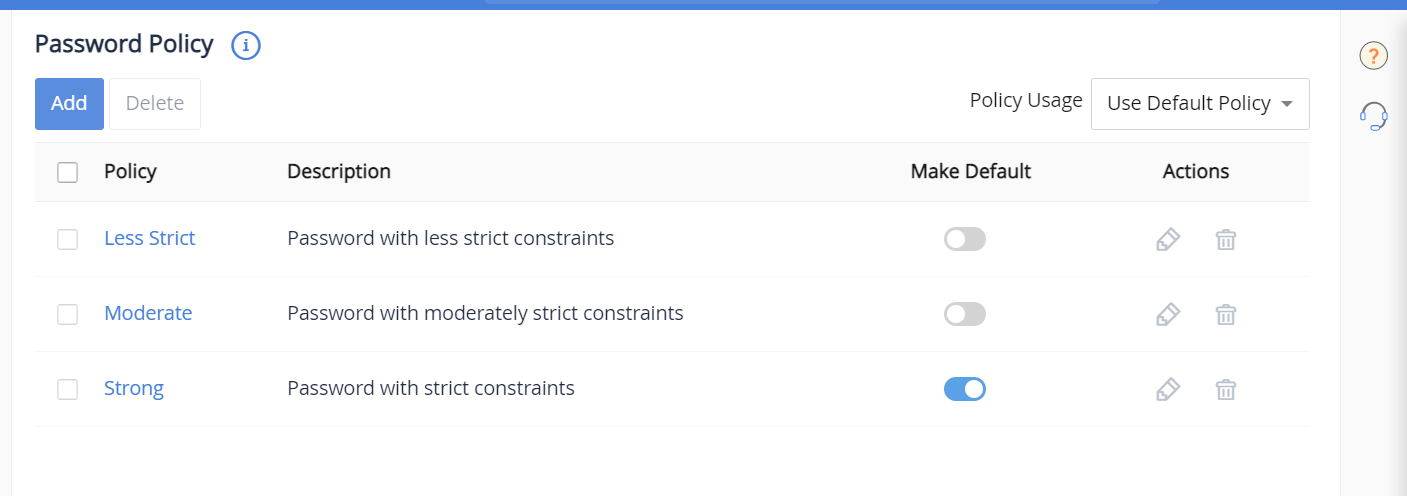This screenshot has width=1407, height=496.
Task: Open the Strong policy link
Action: point(134,388)
